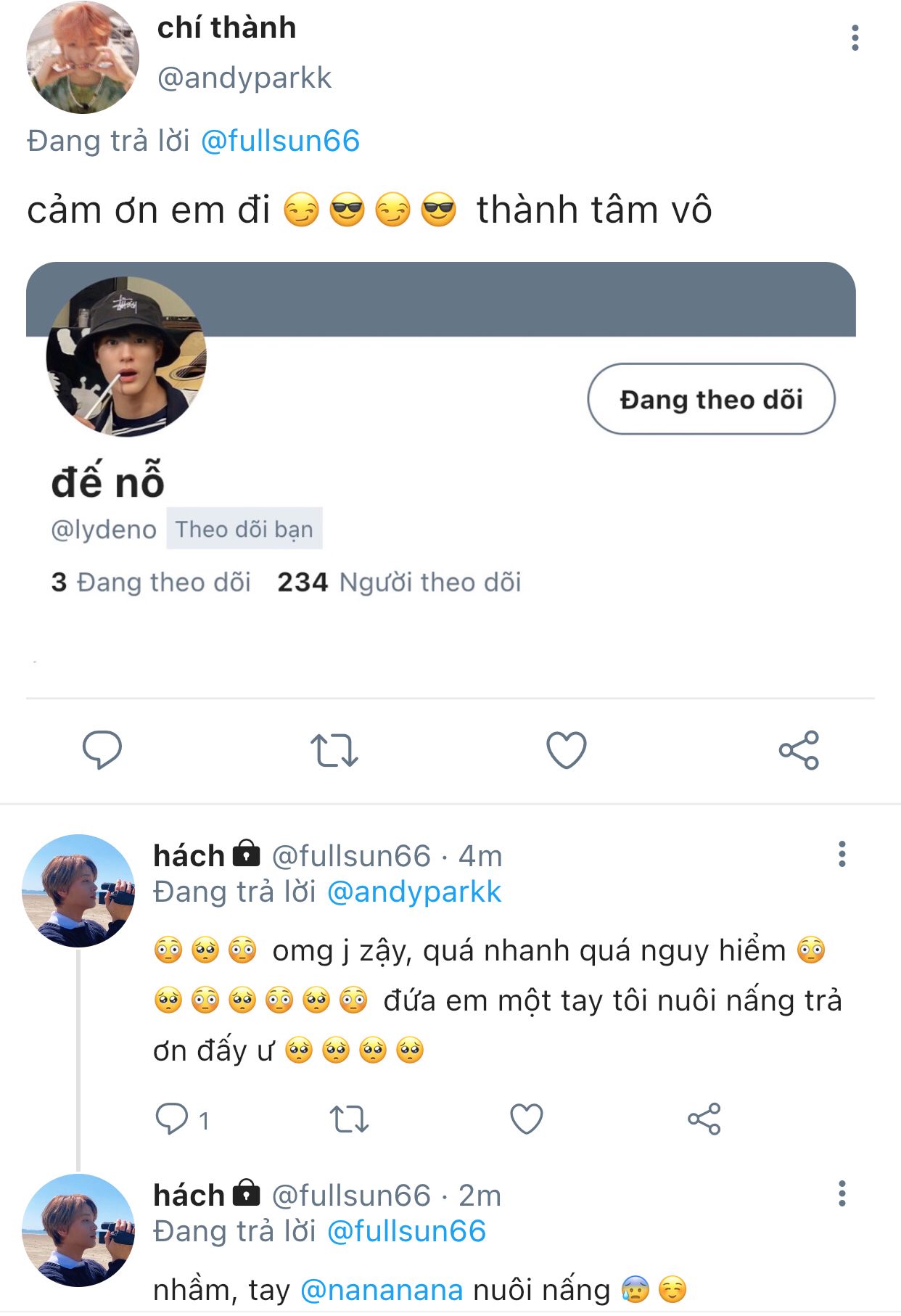Viewport: 901px width, 1316px height.
Task: Toggle the Đang theo dõi follow button
Action: 711,399
